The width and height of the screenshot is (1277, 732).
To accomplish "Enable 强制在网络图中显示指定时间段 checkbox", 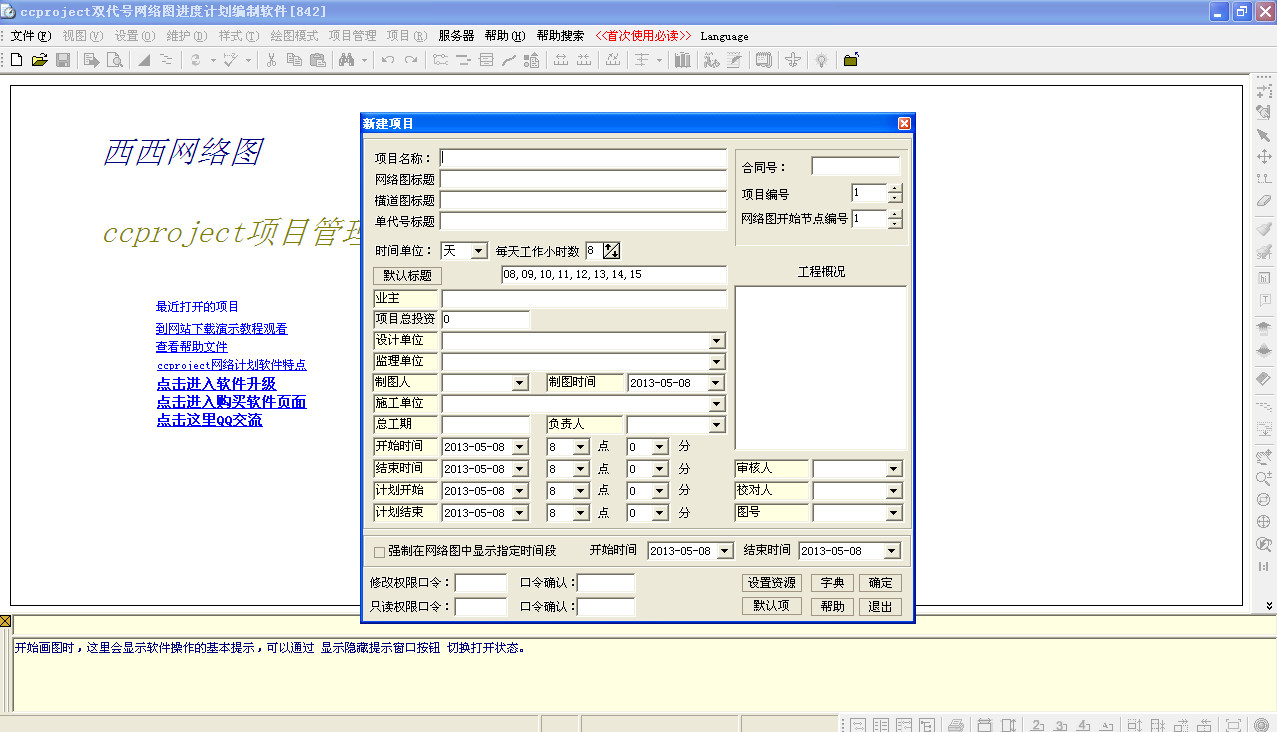I will point(378,550).
